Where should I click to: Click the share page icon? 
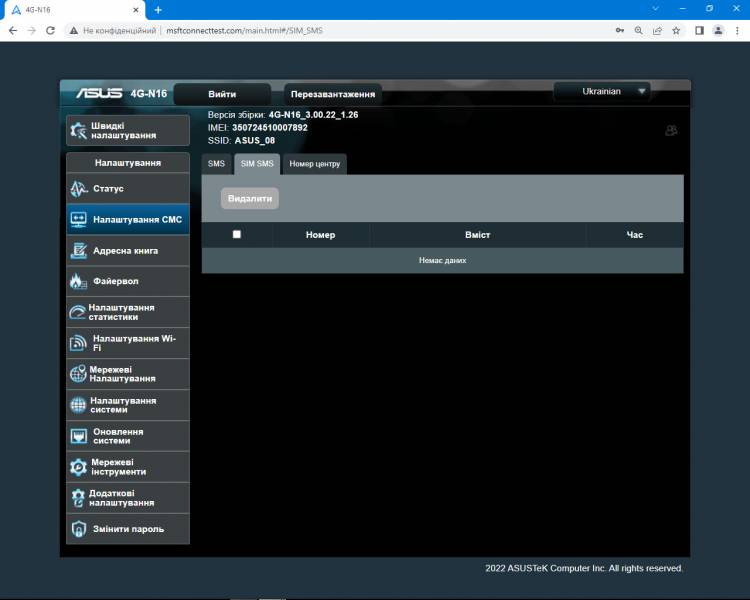(657, 31)
